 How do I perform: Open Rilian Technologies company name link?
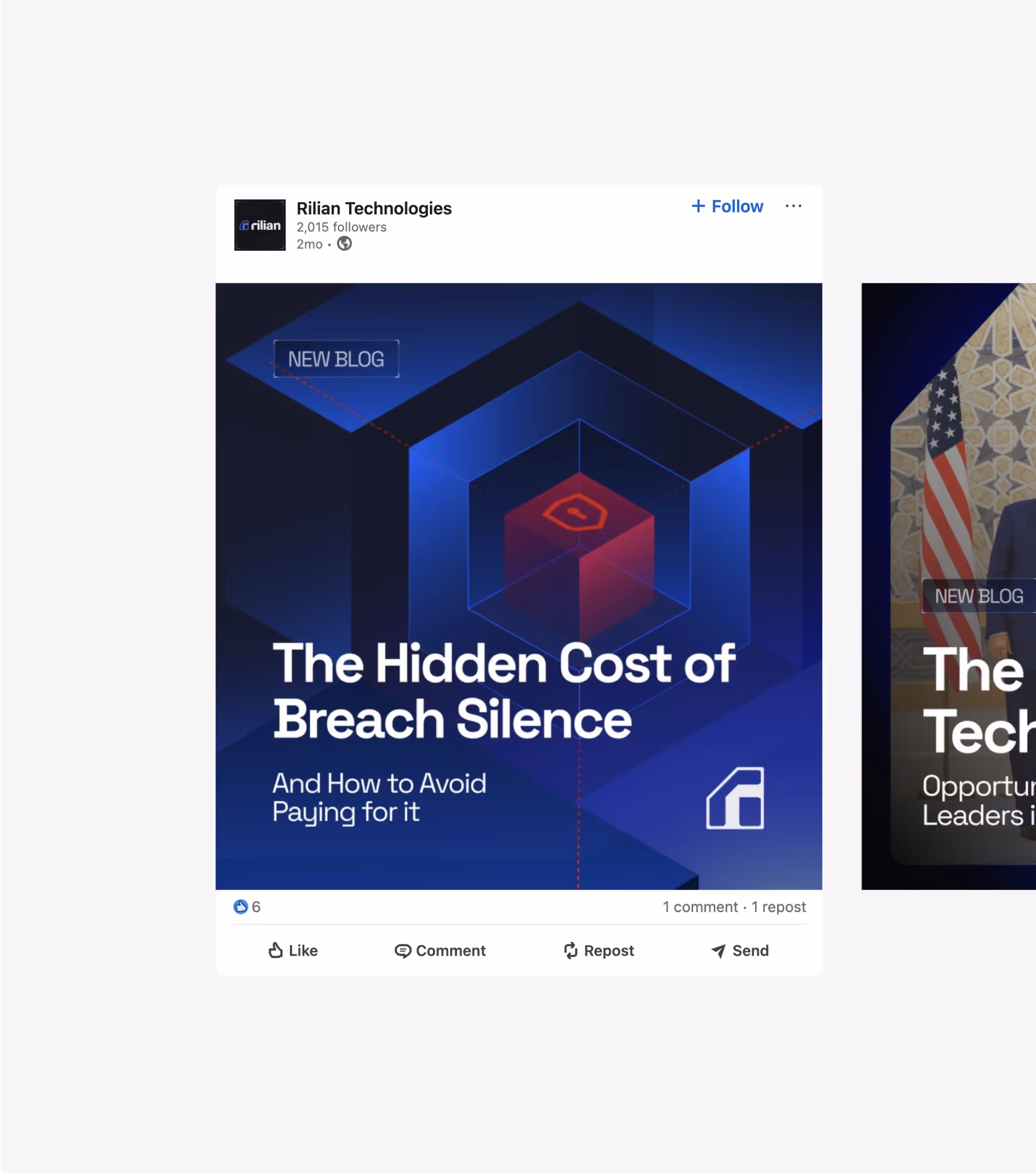point(374,208)
